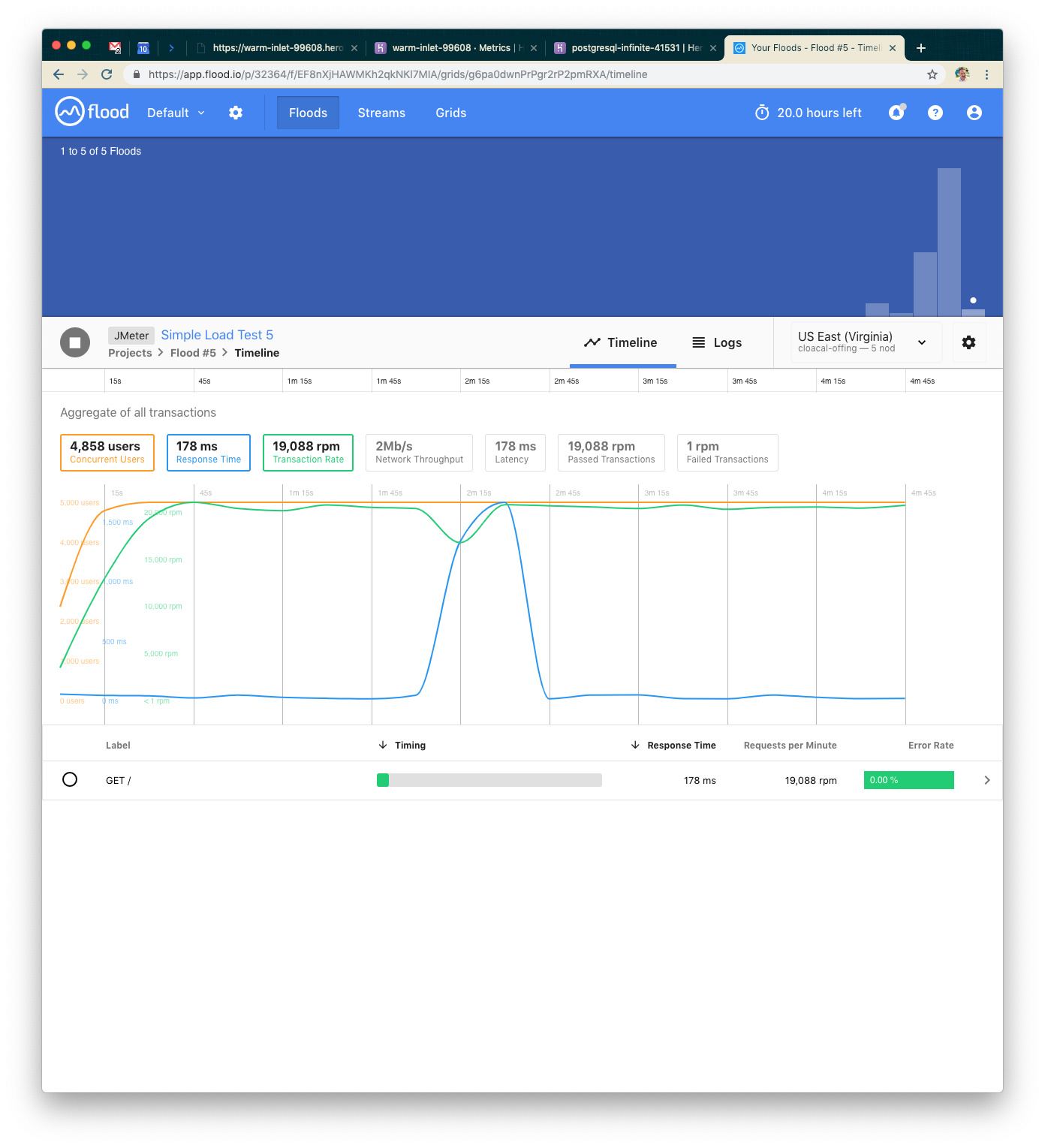Open the user account profile icon
1045x1148 pixels.
pyautogui.click(x=974, y=113)
